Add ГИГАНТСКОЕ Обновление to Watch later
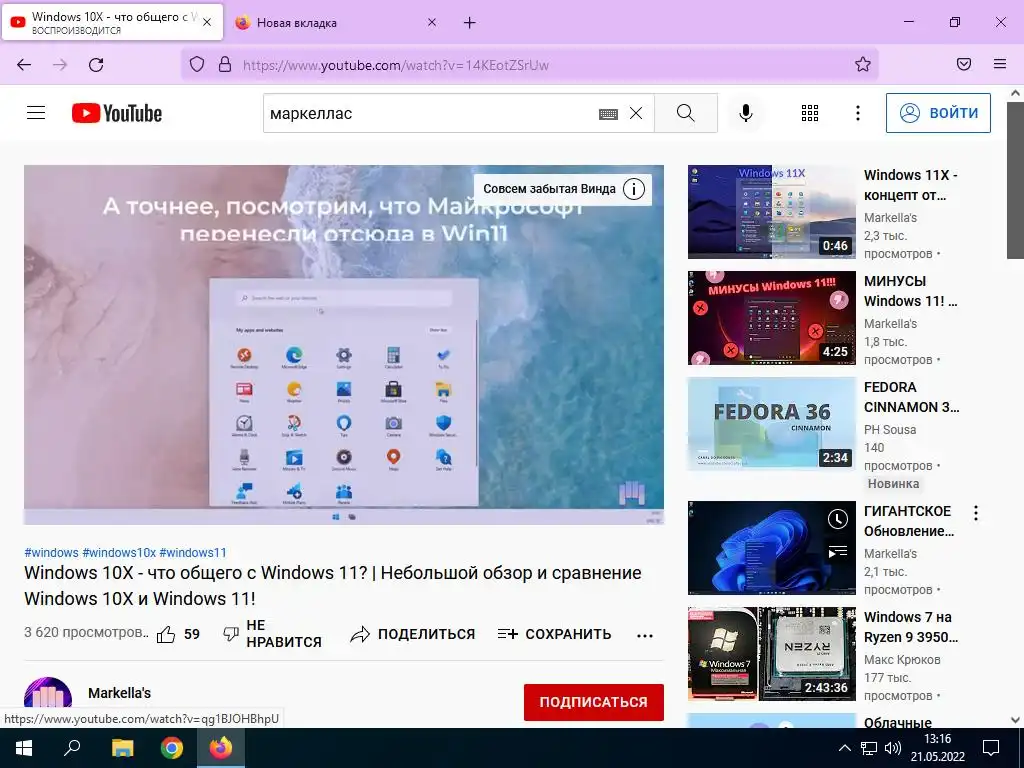Screen dimensions: 1024x768 pos(838,520)
